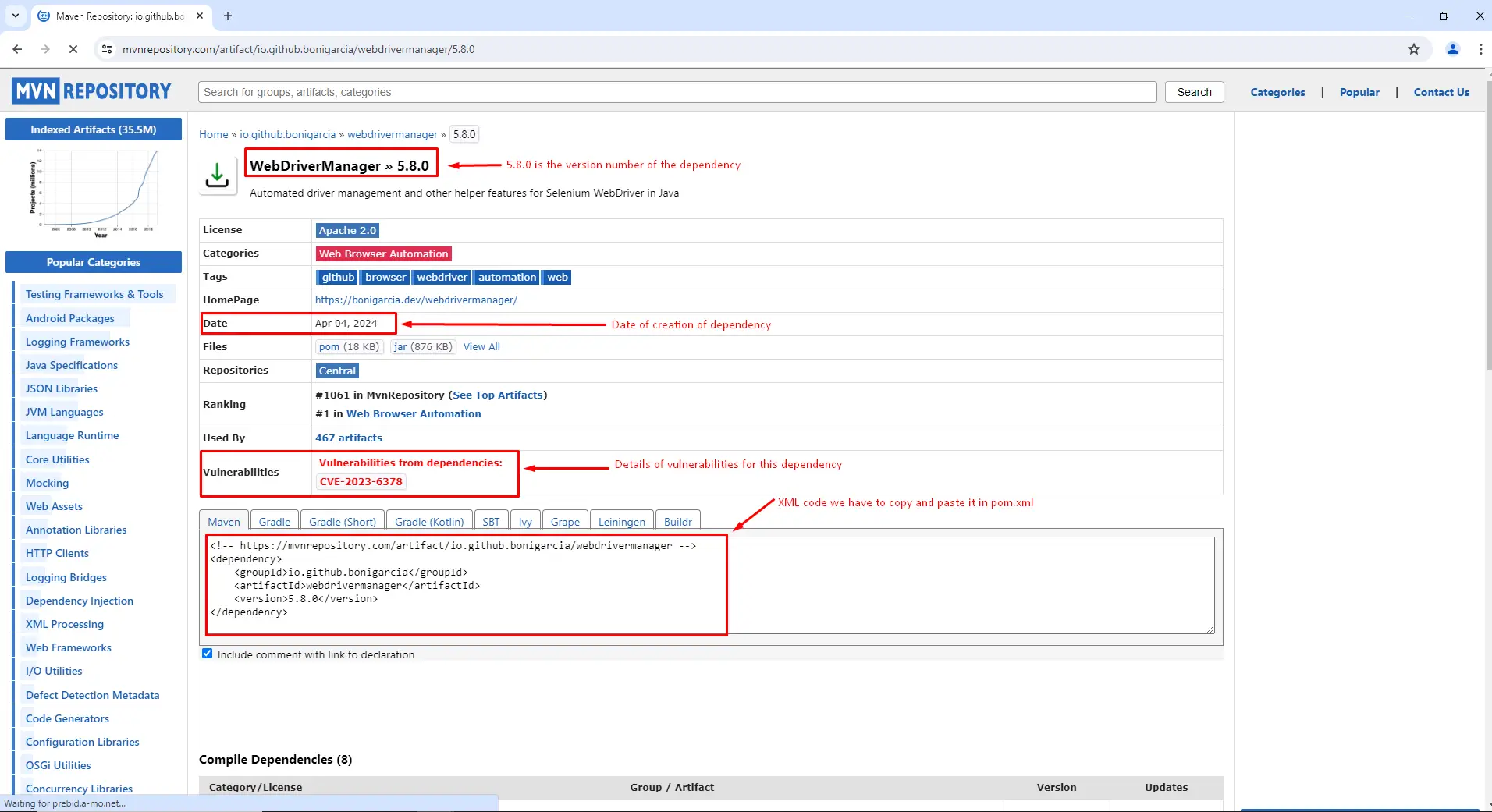Click the web tag
The height and width of the screenshot is (812, 1492).
(557, 277)
